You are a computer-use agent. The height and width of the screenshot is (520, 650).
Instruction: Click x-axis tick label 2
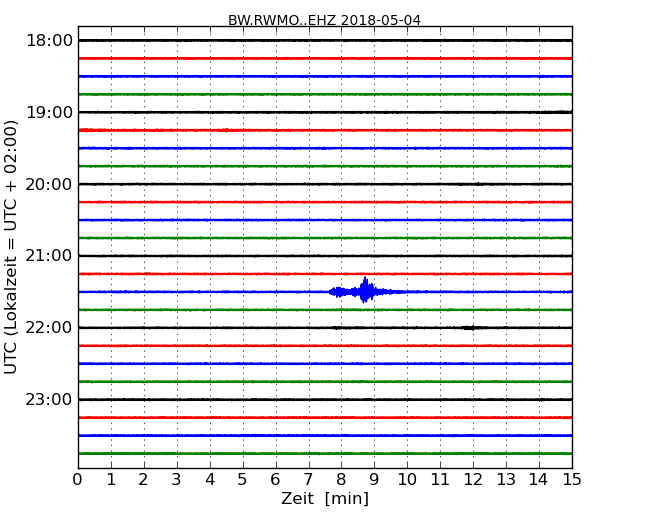[x=144, y=480]
